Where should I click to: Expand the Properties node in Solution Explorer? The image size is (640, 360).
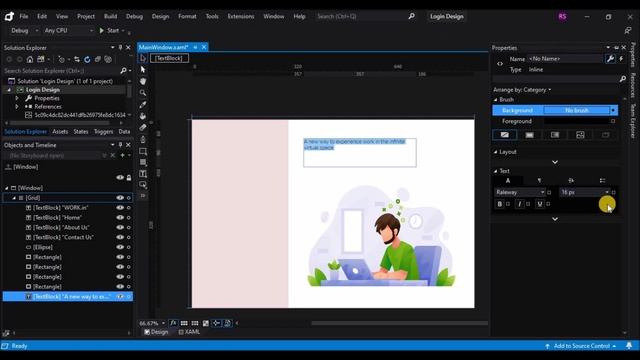click(17, 98)
